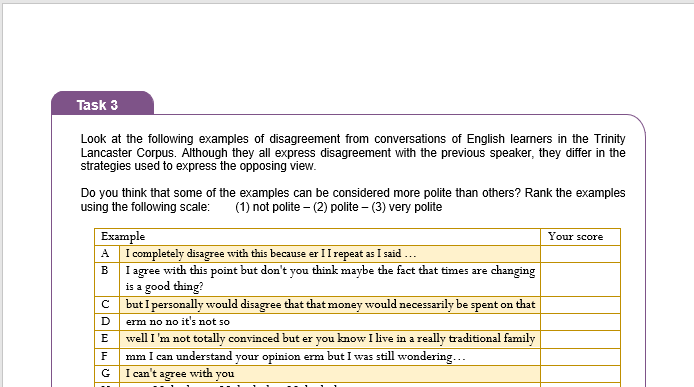Click text 'I completely disagree with this because'
694x387 pixels.
tap(217, 254)
